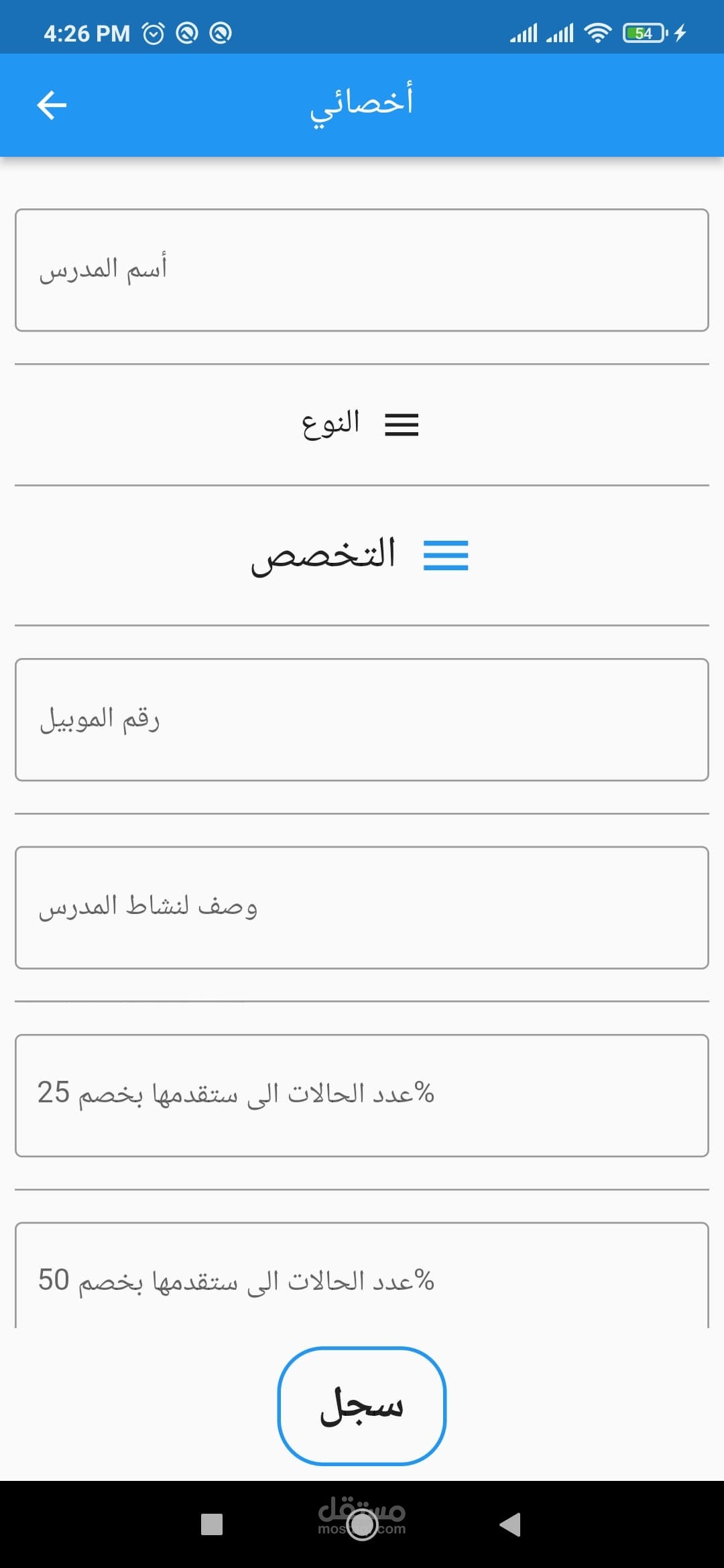Tap the back arrow in the header

52,105
